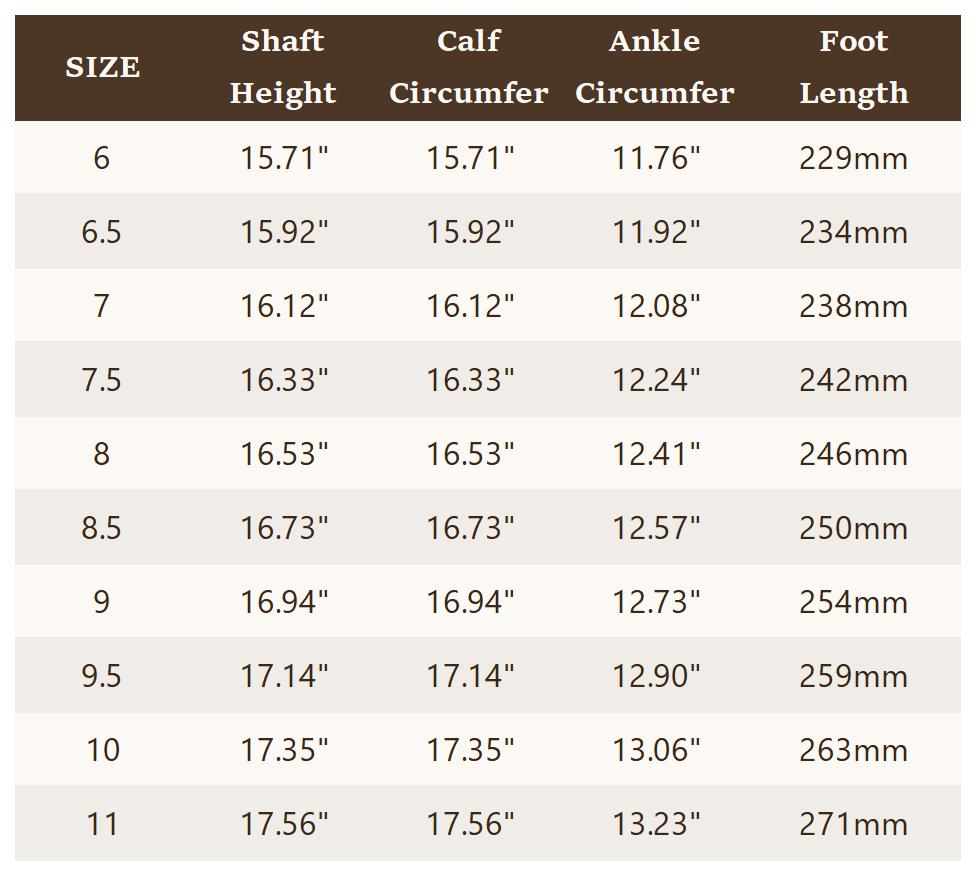Click the 12.73" ankle circumference value
Image resolution: width=976 pixels, height=876 pixels.
(x=656, y=602)
